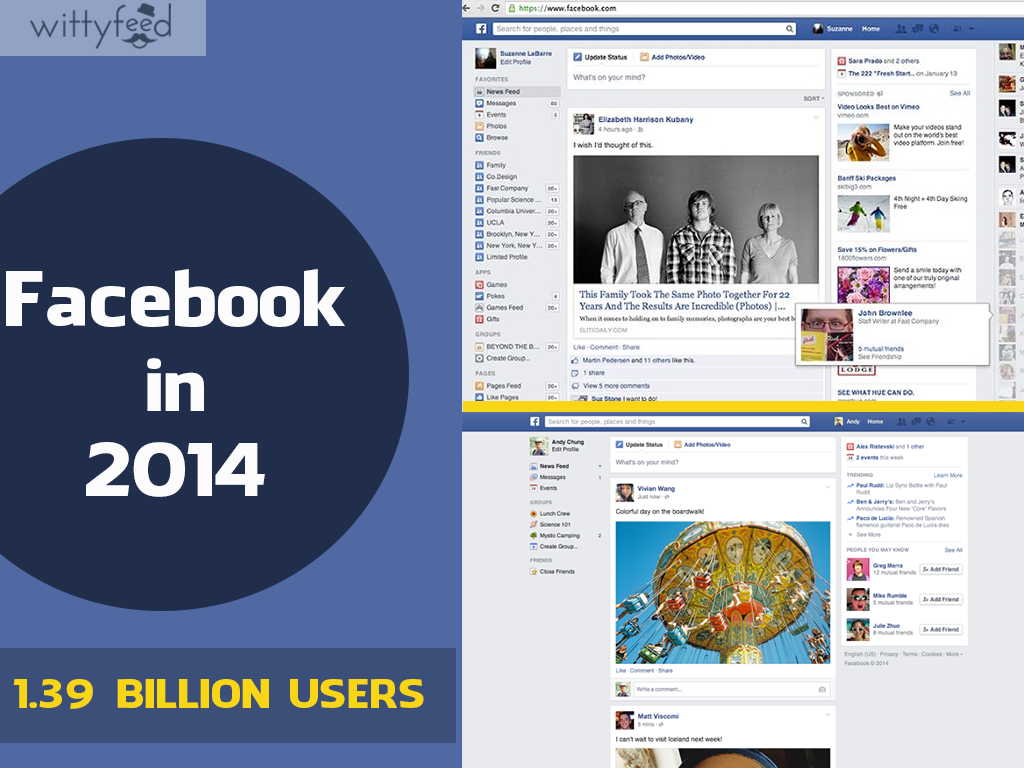The height and width of the screenshot is (768, 1024).
Task: Click the Science 101 group icon
Action: [x=534, y=524]
